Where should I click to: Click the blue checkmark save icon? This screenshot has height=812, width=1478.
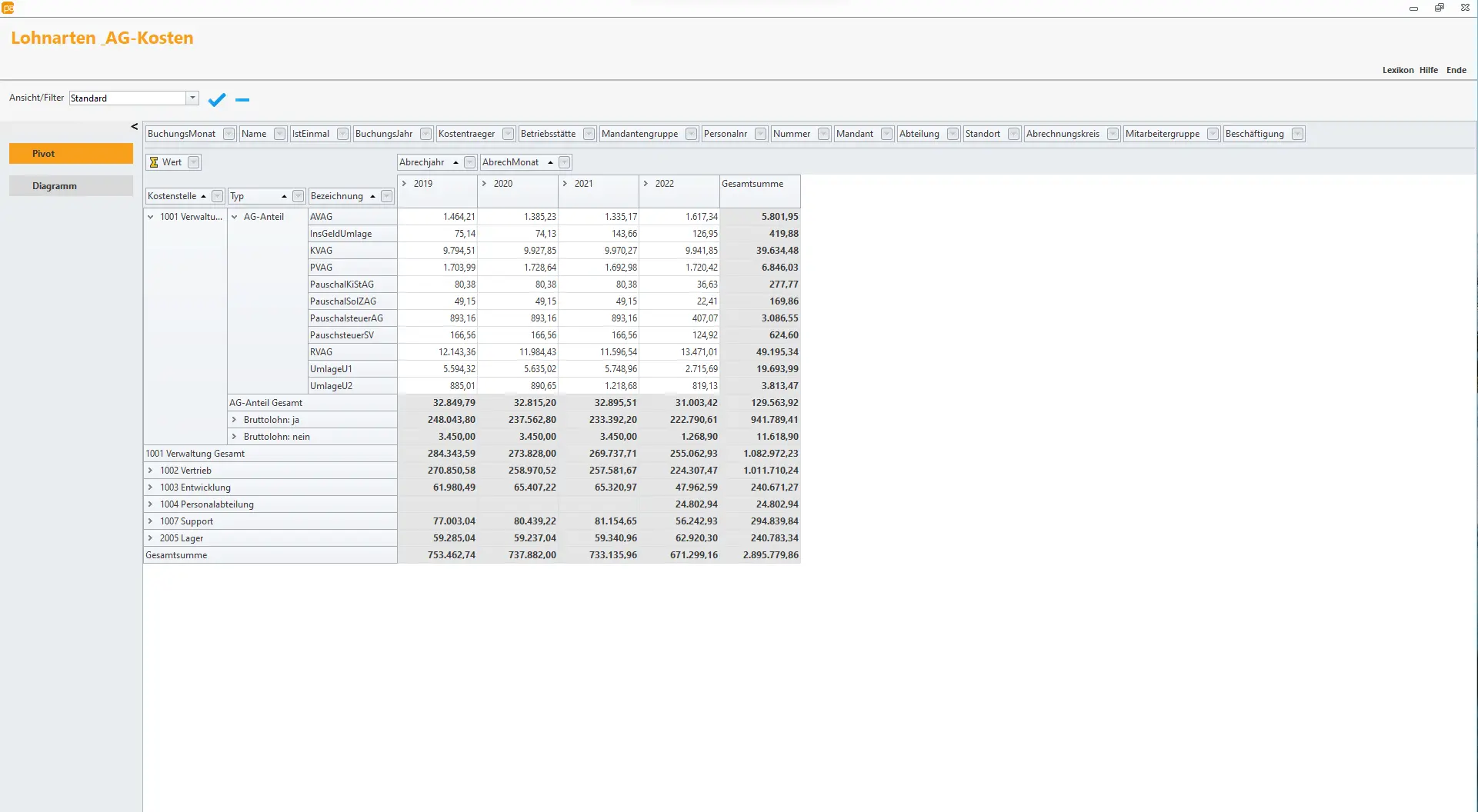(x=216, y=99)
